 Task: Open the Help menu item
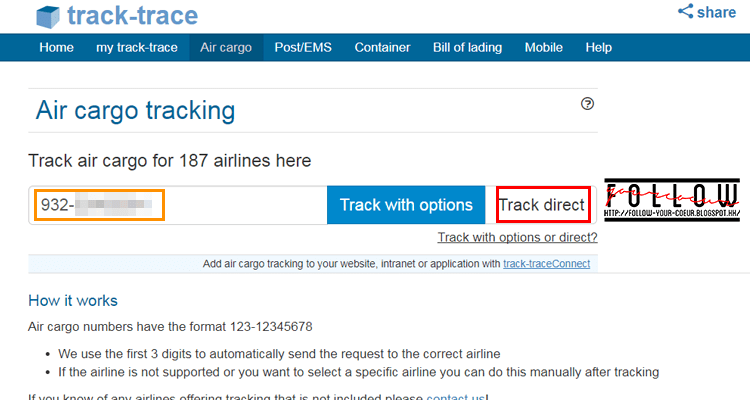[x=599, y=47]
